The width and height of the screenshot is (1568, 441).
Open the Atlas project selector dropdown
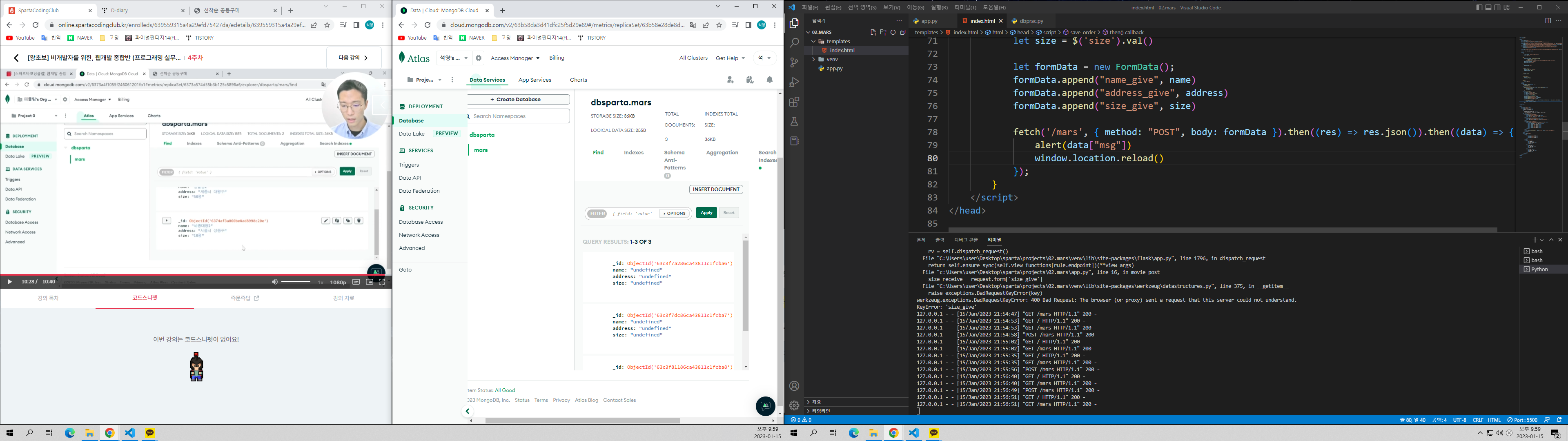click(x=424, y=80)
